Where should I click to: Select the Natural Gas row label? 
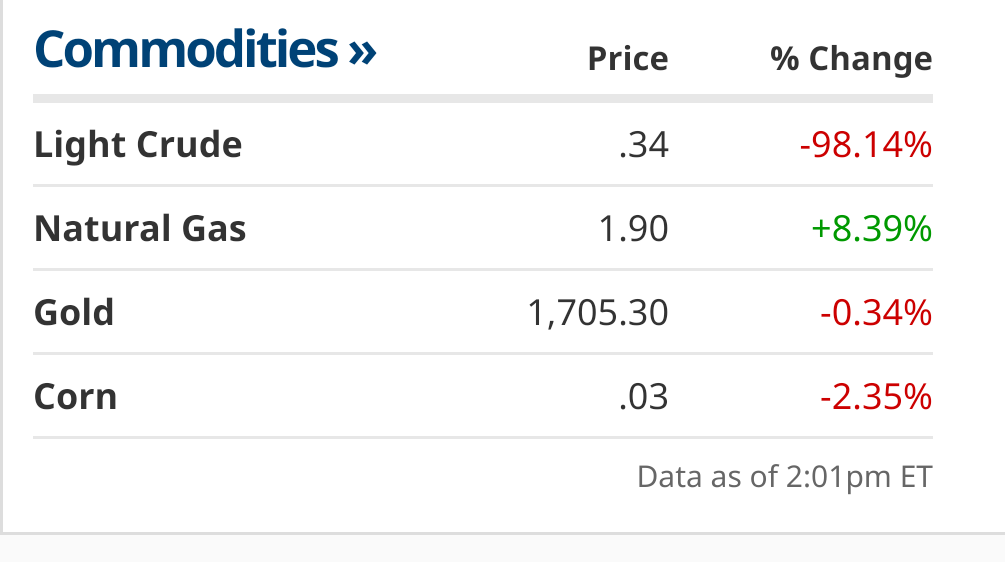(x=140, y=228)
